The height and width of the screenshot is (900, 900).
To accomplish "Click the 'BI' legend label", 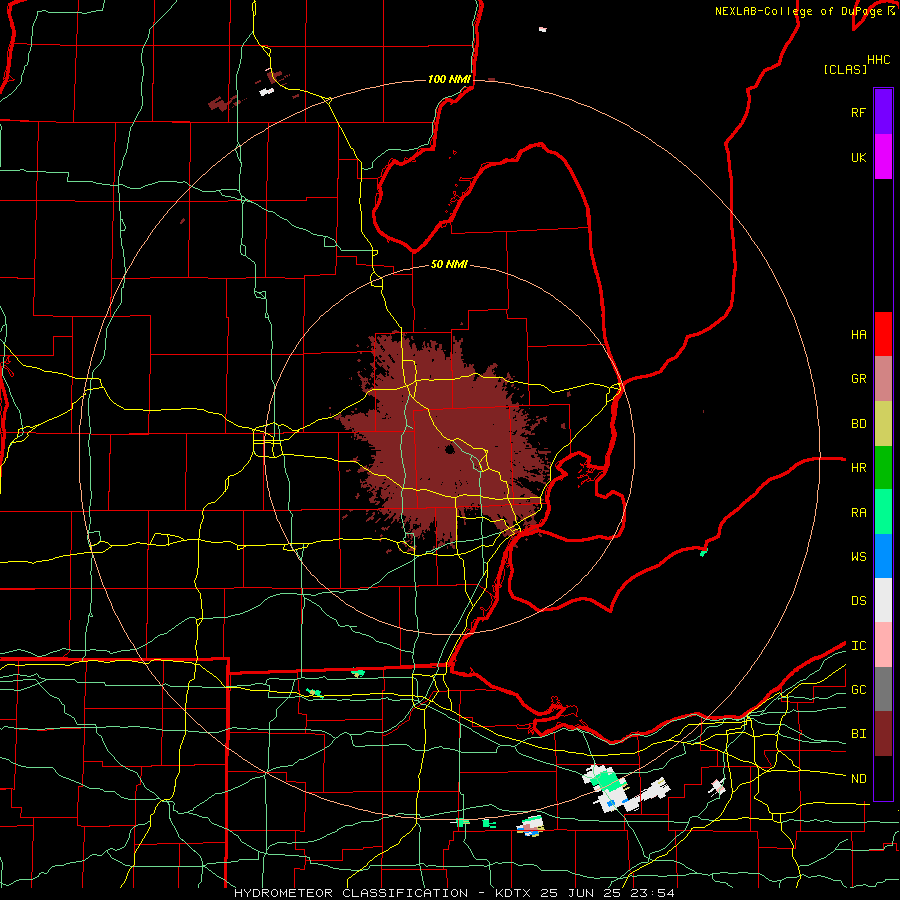I will [858, 734].
